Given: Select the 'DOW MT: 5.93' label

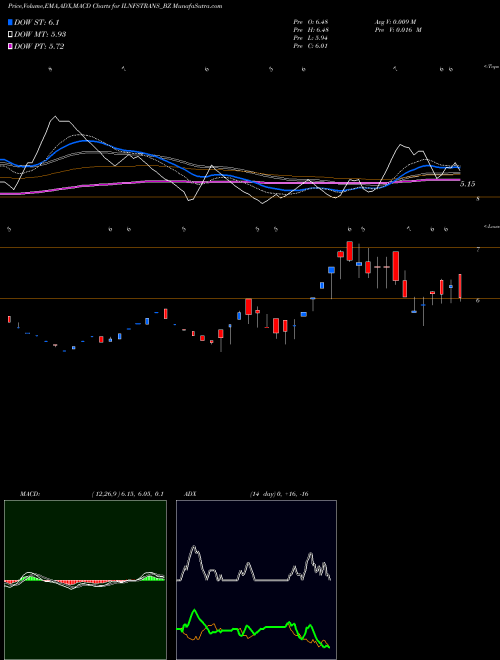Looking at the screenshot, I should [x=40, y=35].
